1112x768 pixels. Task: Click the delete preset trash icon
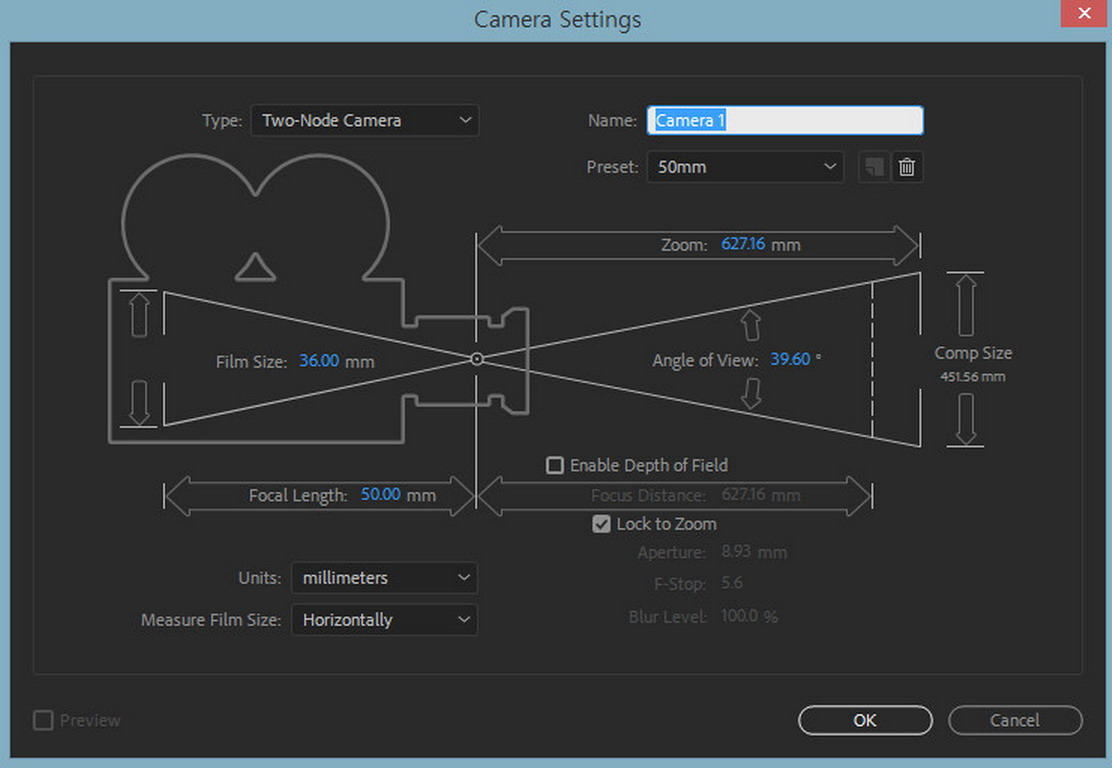pyautogui.click(x=907, y=167)
